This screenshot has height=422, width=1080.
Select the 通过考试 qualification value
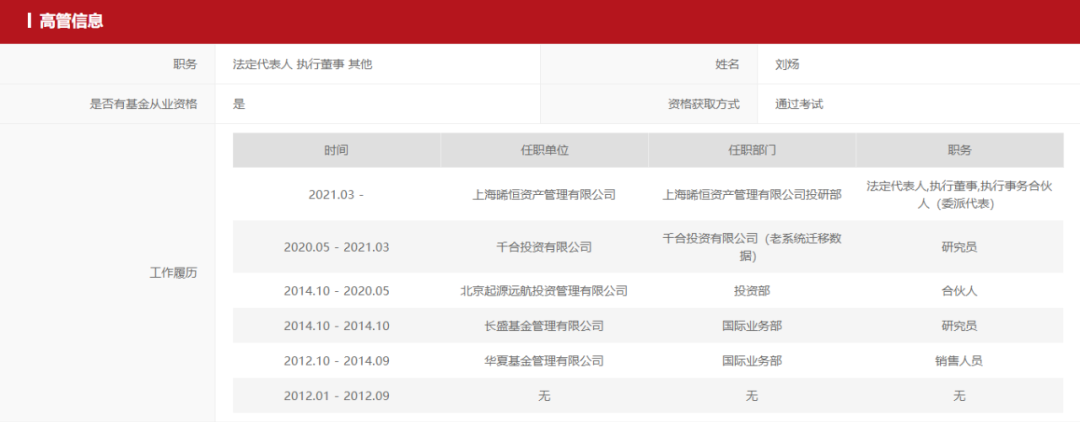point(799,104)
